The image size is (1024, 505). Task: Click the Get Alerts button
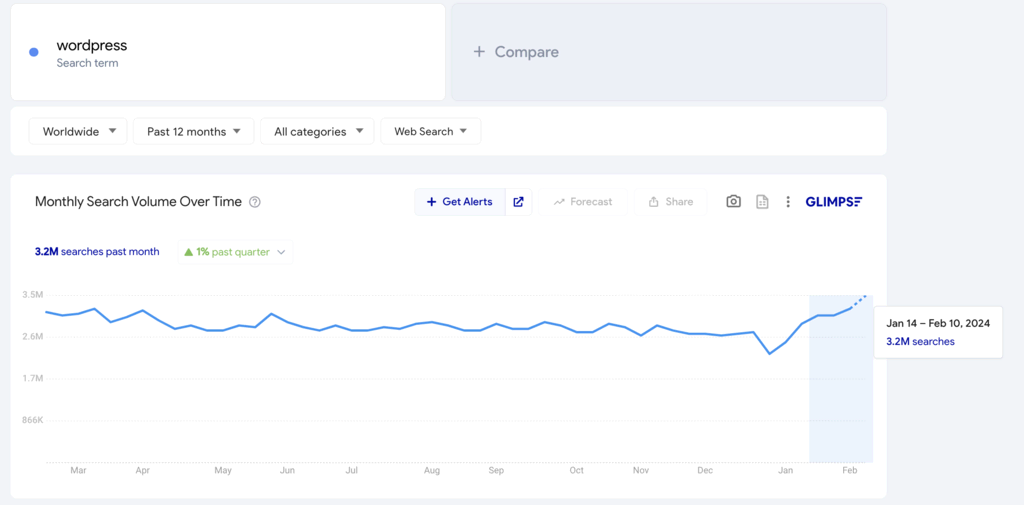(460, 202)
